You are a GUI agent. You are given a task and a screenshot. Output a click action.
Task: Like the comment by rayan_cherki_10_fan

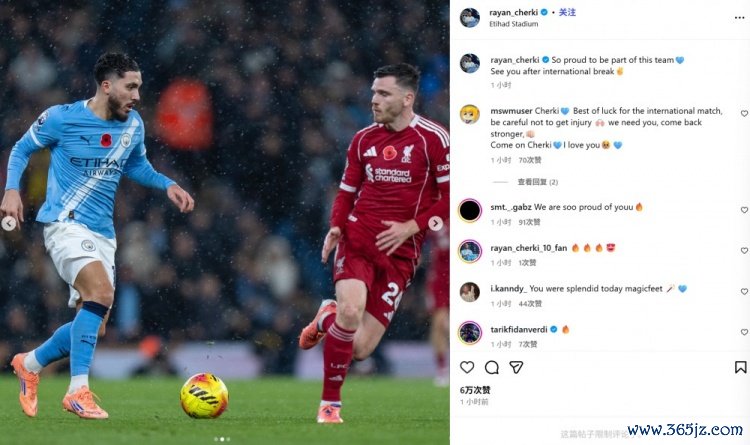744,250
